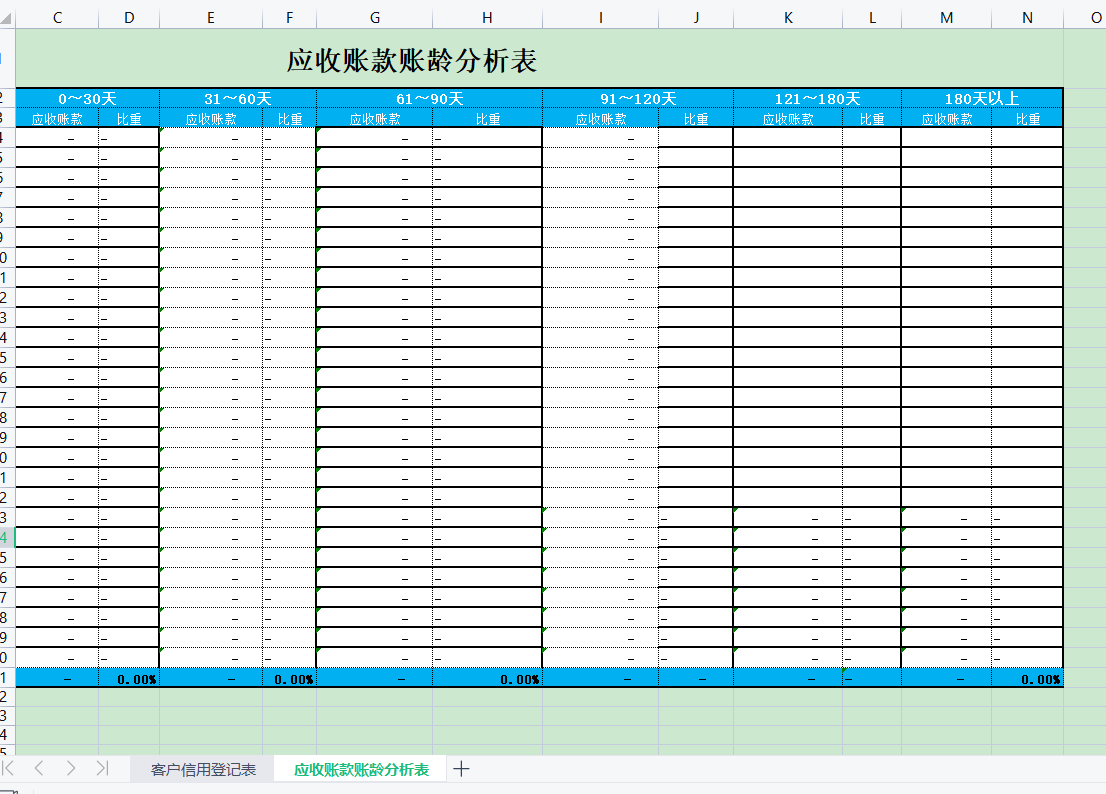This screenshot has height=794, width=1106.
Task: Add a new sheet with plus icon
Action: 461,769
